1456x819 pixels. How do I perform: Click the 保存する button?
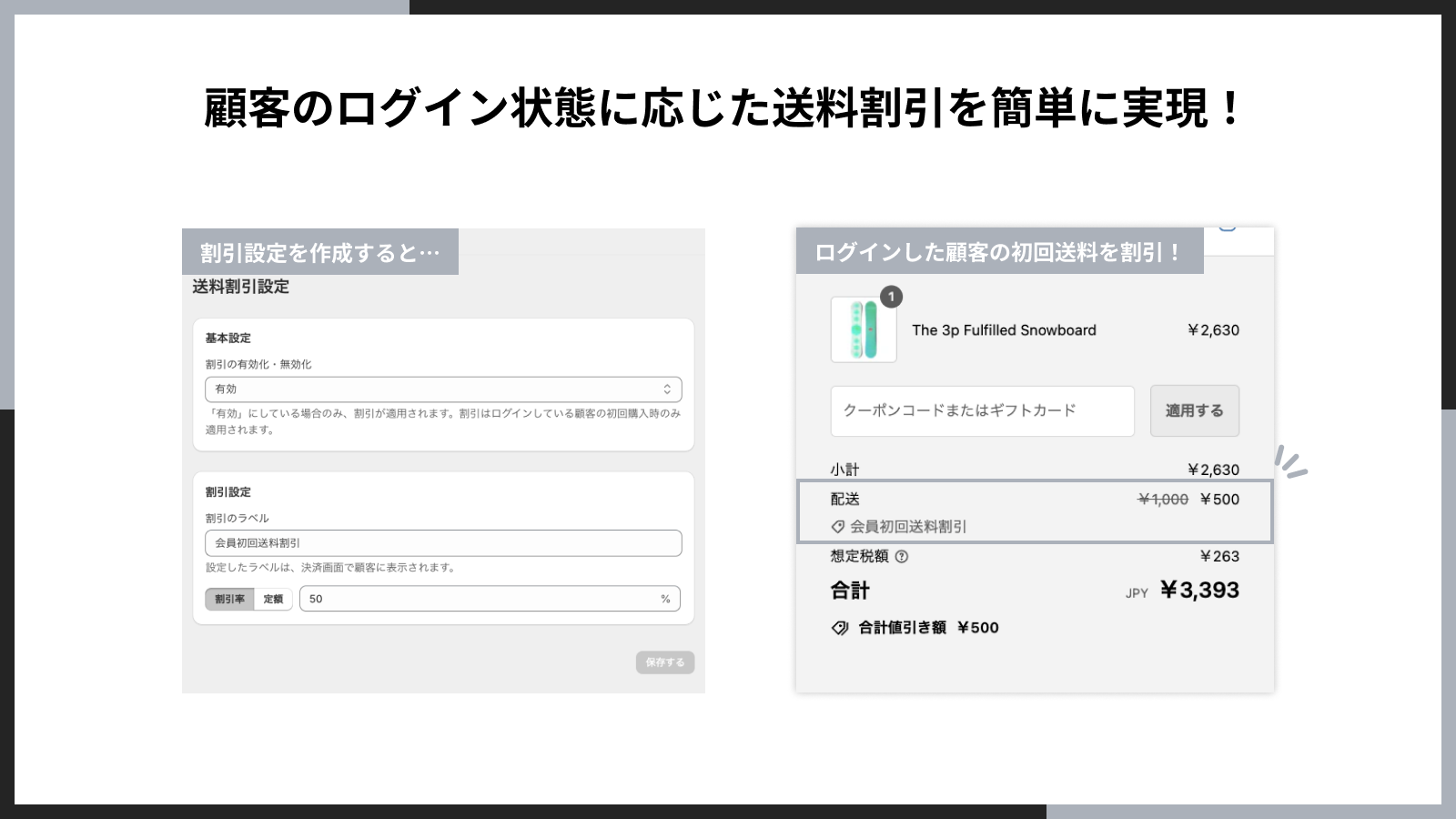click(664, 662)
